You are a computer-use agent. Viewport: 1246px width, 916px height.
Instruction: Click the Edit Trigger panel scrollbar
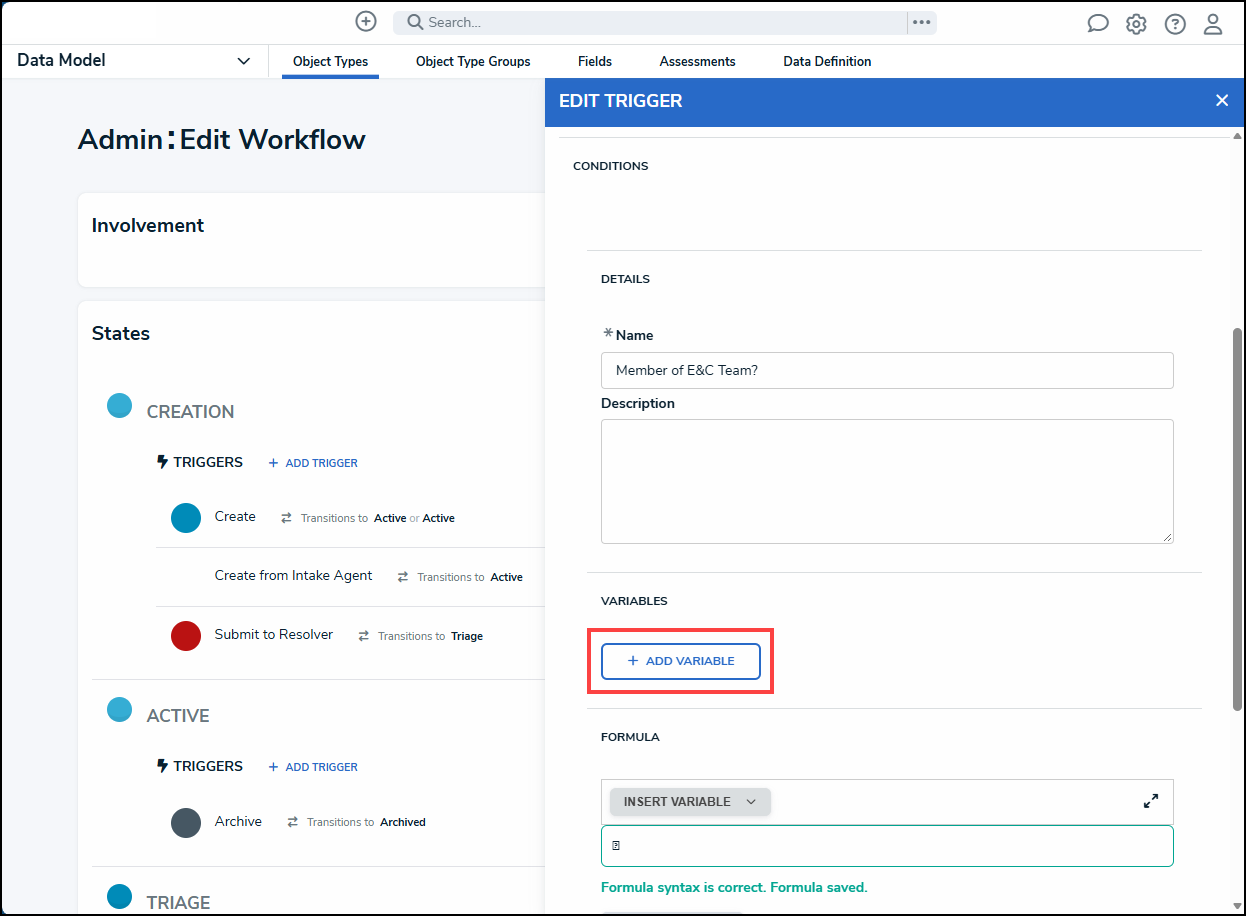pos(1237,519)
